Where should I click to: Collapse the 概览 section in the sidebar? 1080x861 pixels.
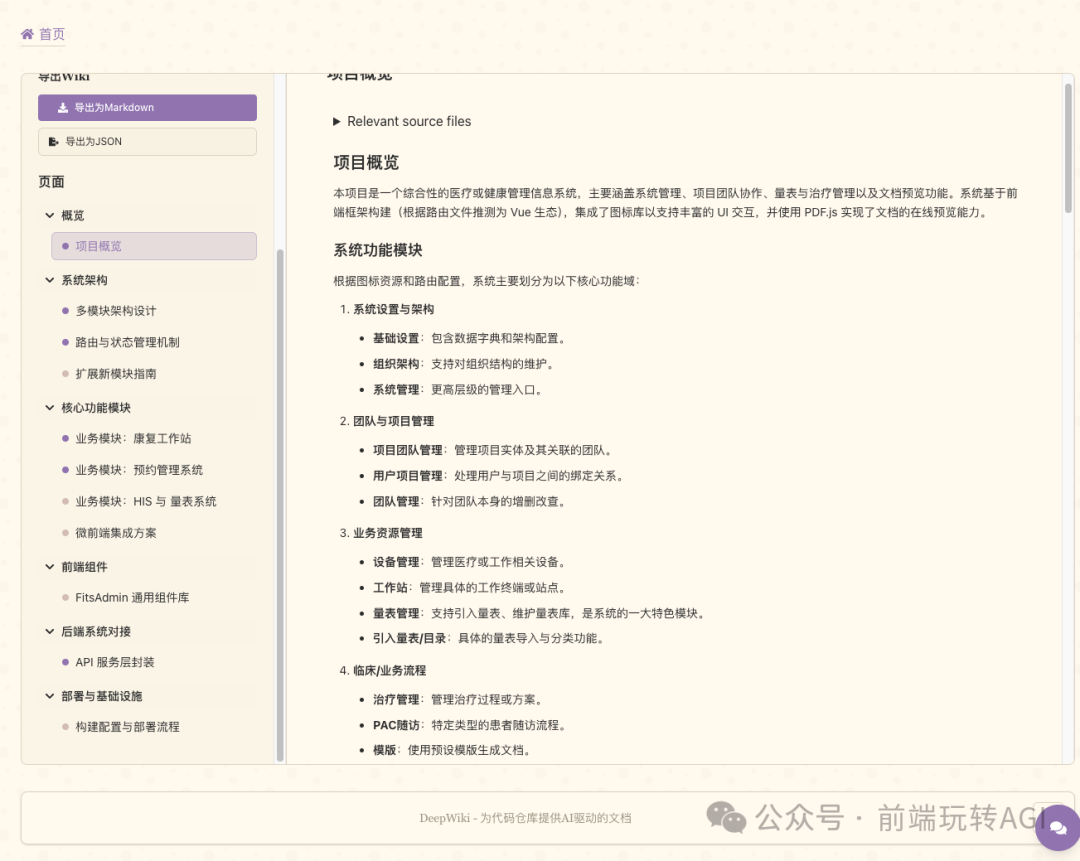pyautogui.click(x=48, y=215)
